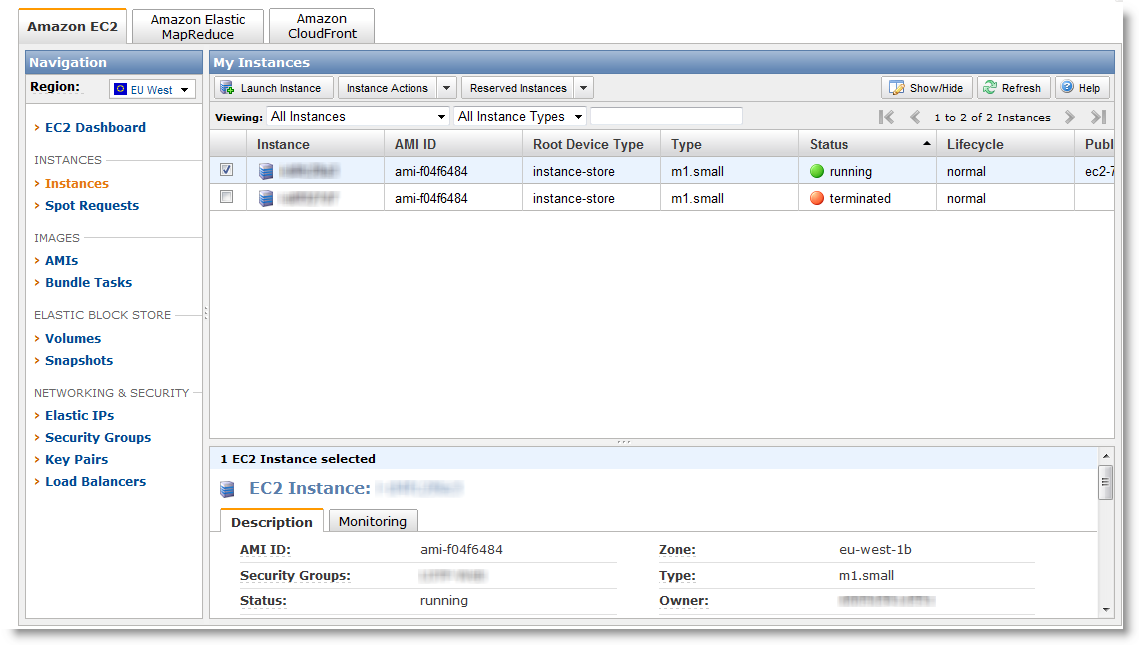Click the horizontal pane splitter handle
This screenshot has height=645, width=1139.
pyautogui.click(x=624, y=442)
